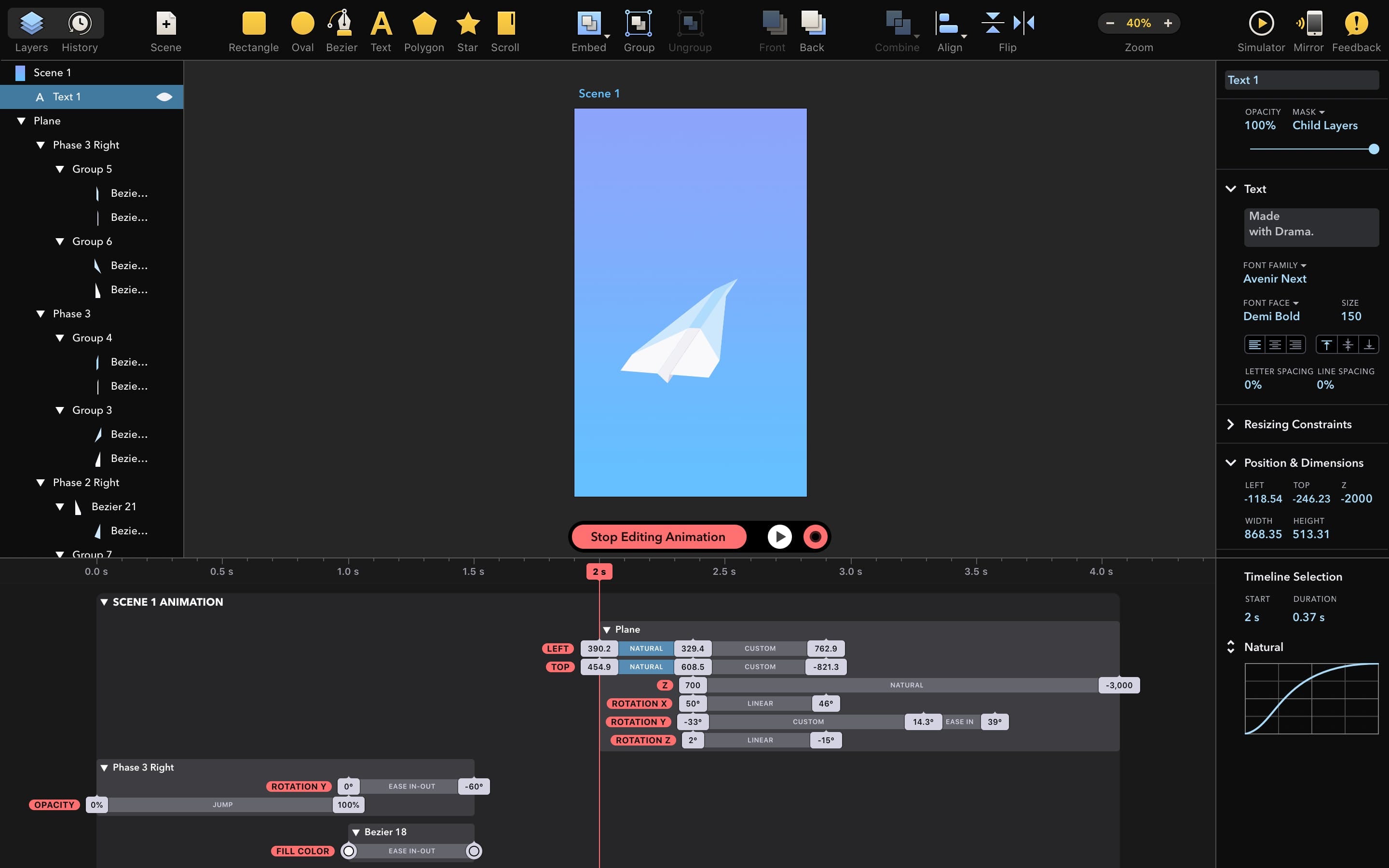The height and width of the screenshot is (868, 1389).
Task: Adjust the opacity slider handle
Action: [1374, 149]
